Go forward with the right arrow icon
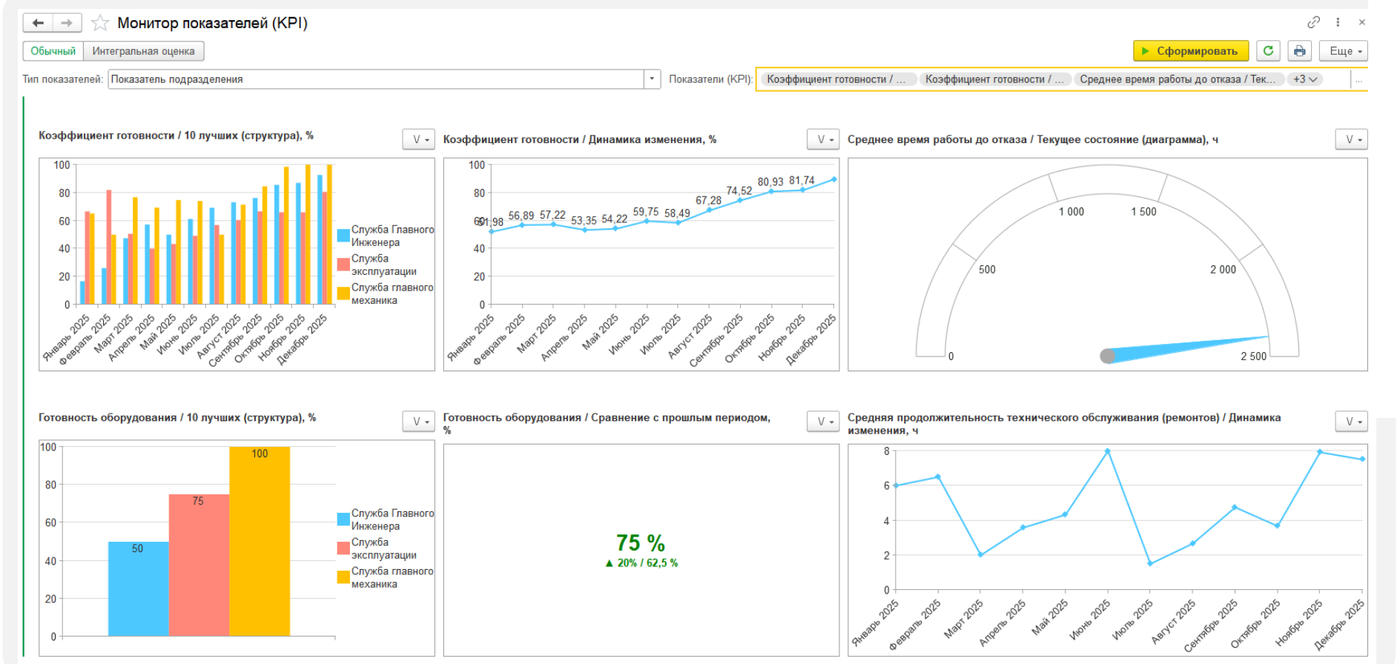The width and height of the screenshot is (1400, 664). 67,23
